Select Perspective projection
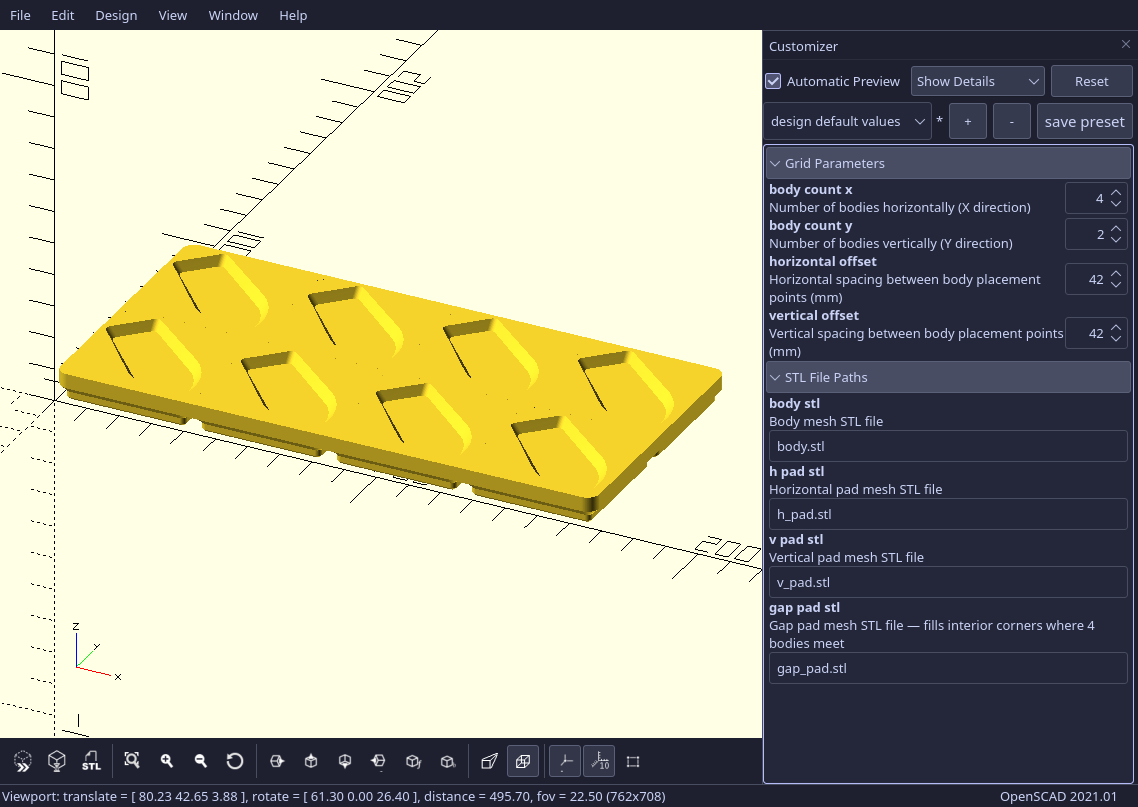This screenshot has width=1138, height=807. tap(488, 761)
